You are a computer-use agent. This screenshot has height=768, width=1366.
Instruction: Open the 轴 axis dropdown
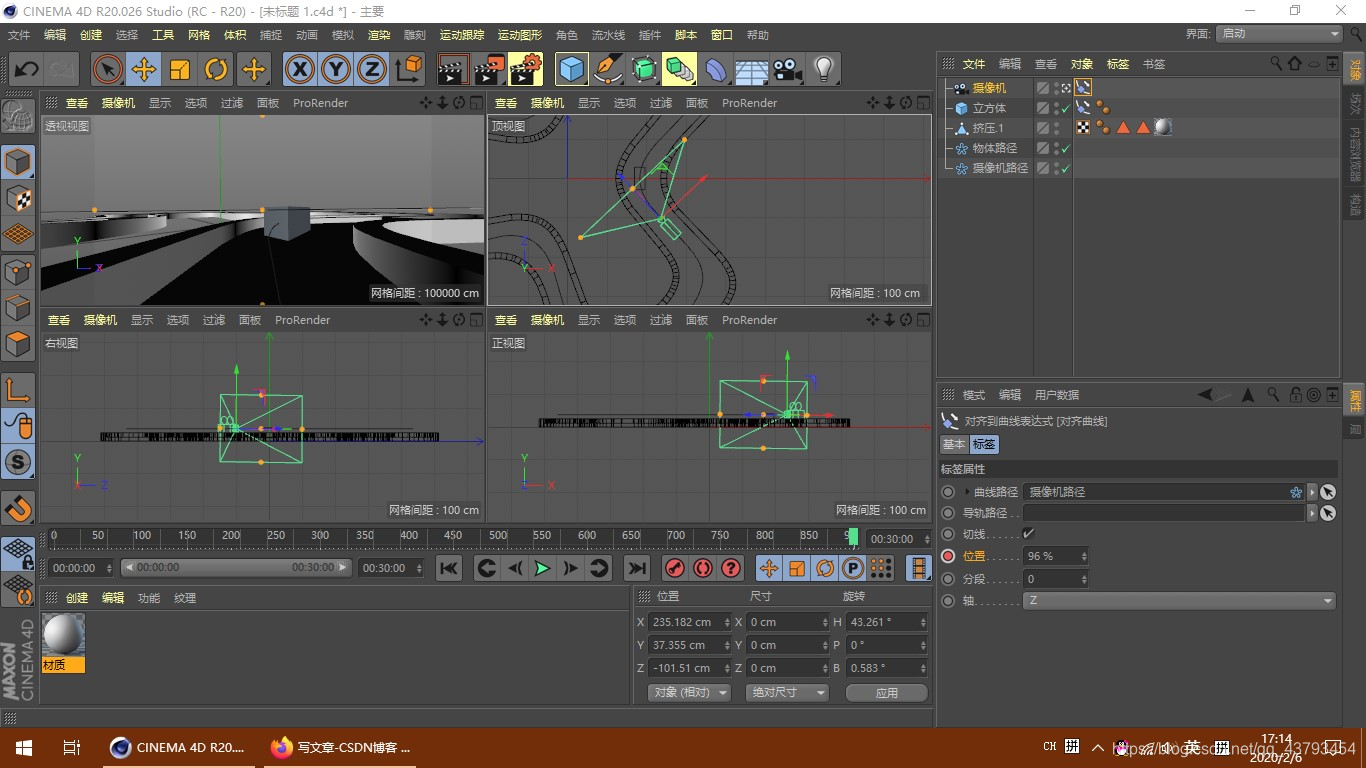click(x=1179, y=601)
